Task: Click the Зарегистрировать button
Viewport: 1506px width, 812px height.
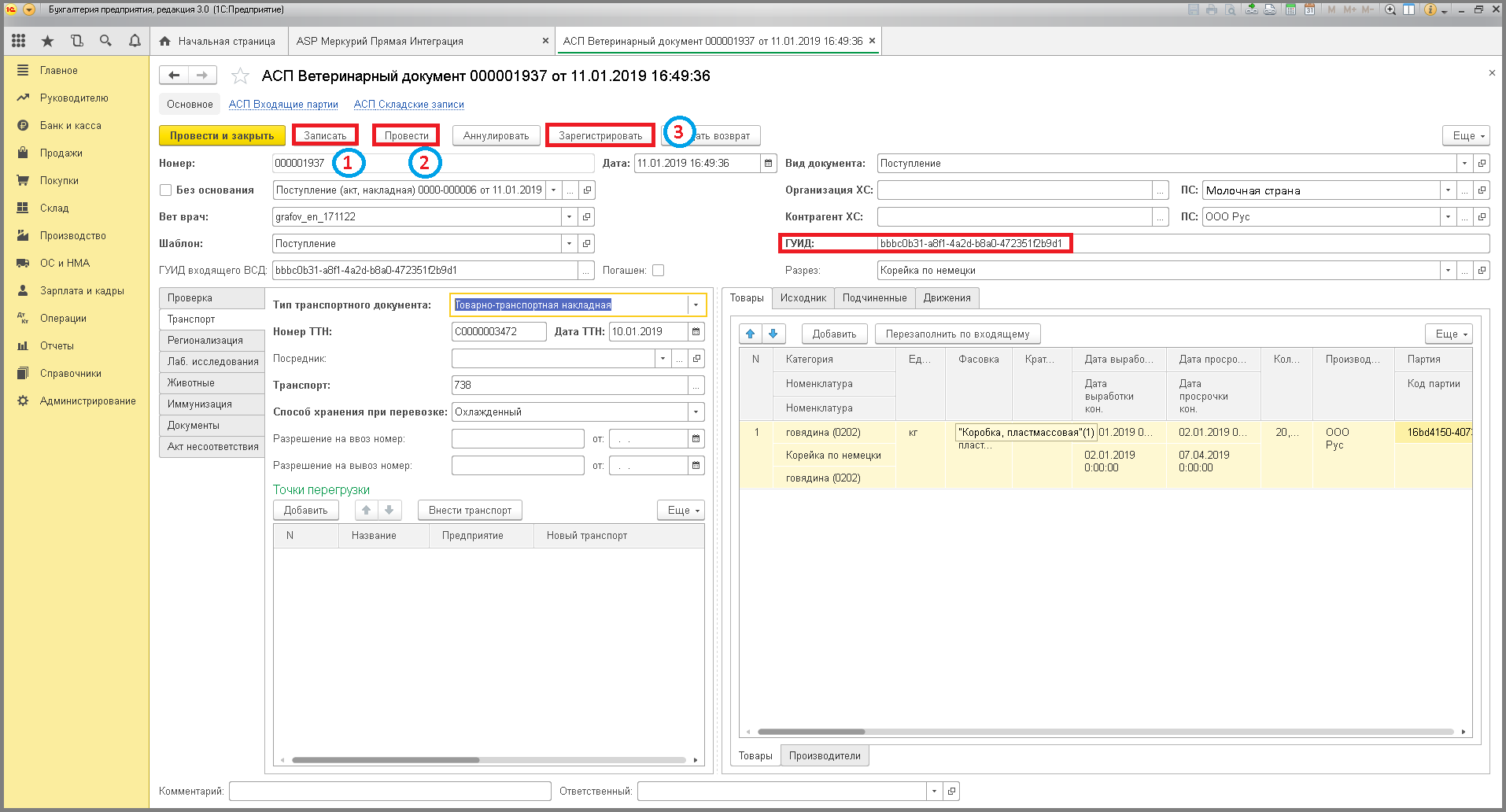Action: (600, 135)
